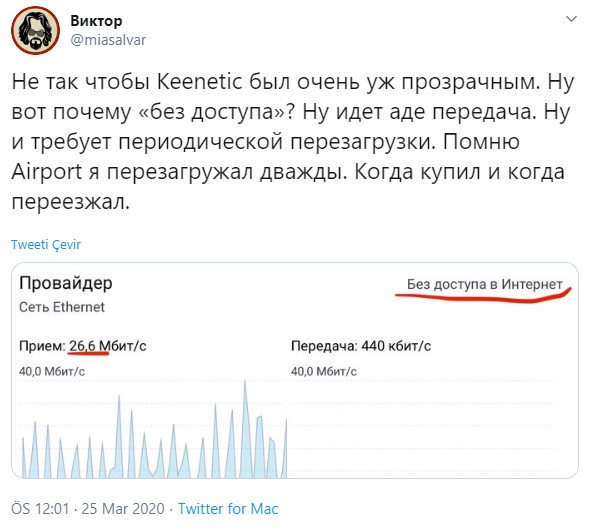
Task: Click the tallest peak in receive graph
Action: 245,385
